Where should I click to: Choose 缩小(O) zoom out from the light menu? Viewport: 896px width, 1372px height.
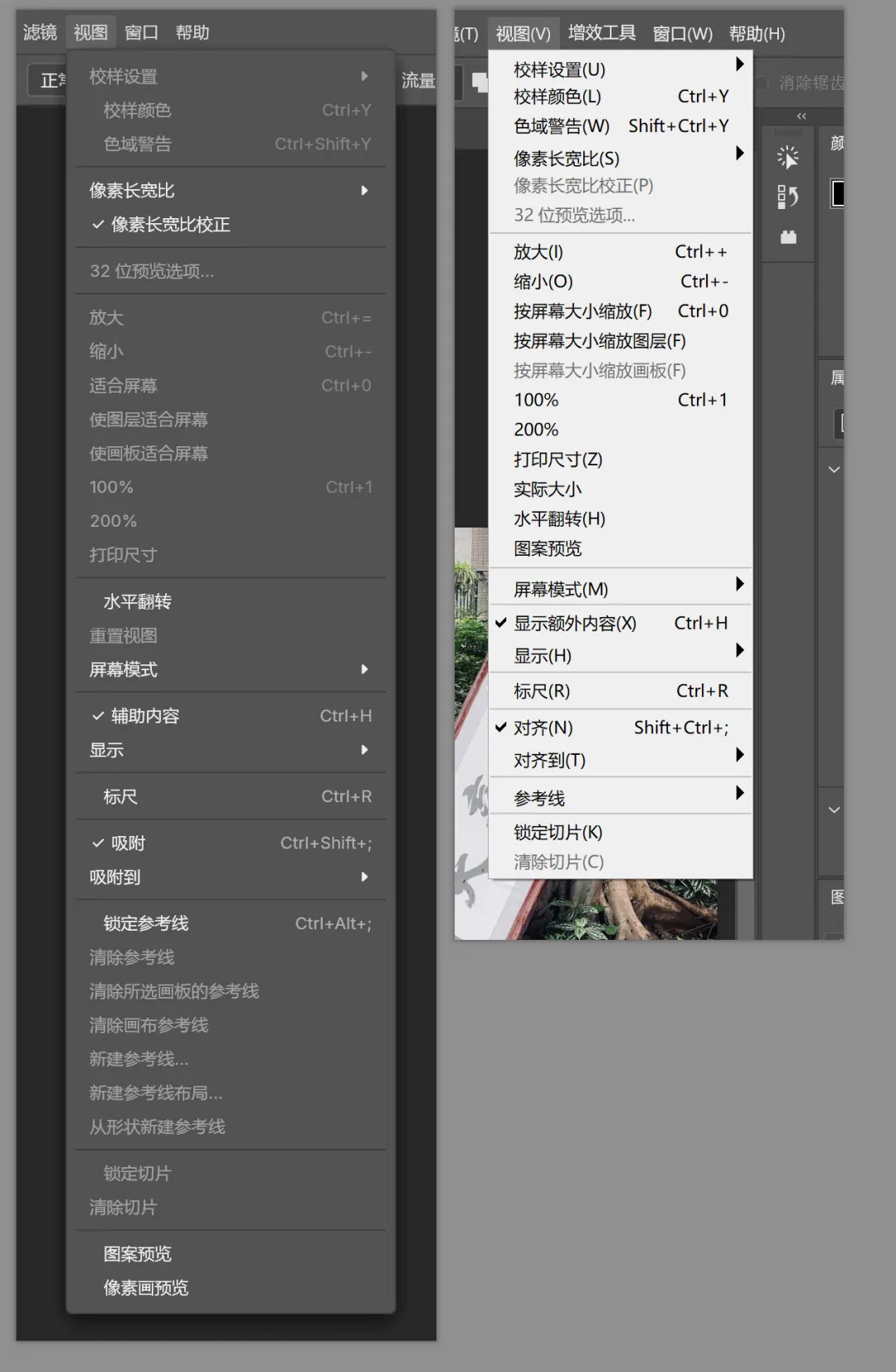click(621, 281)
